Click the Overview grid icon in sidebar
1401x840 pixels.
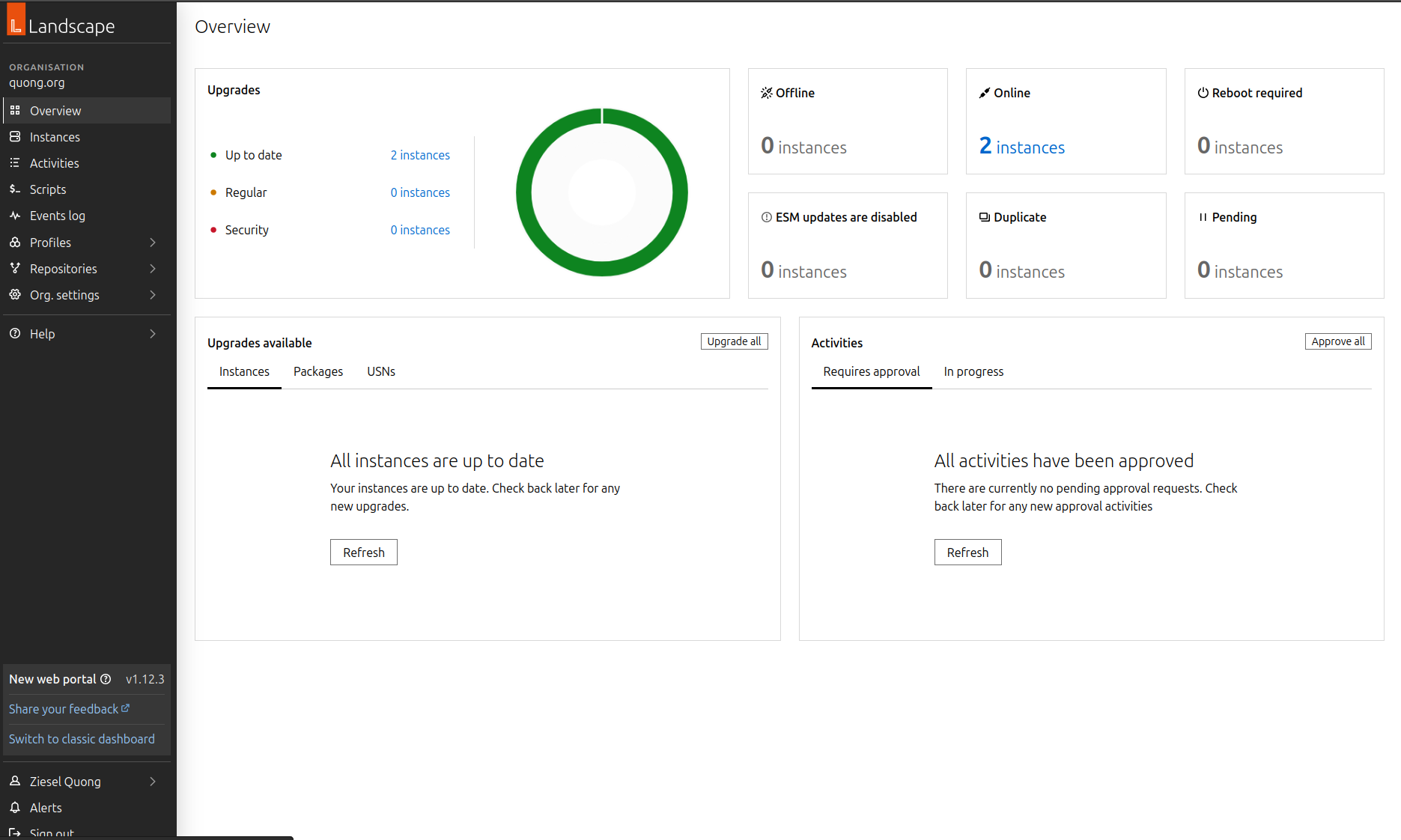pos(15,111)
